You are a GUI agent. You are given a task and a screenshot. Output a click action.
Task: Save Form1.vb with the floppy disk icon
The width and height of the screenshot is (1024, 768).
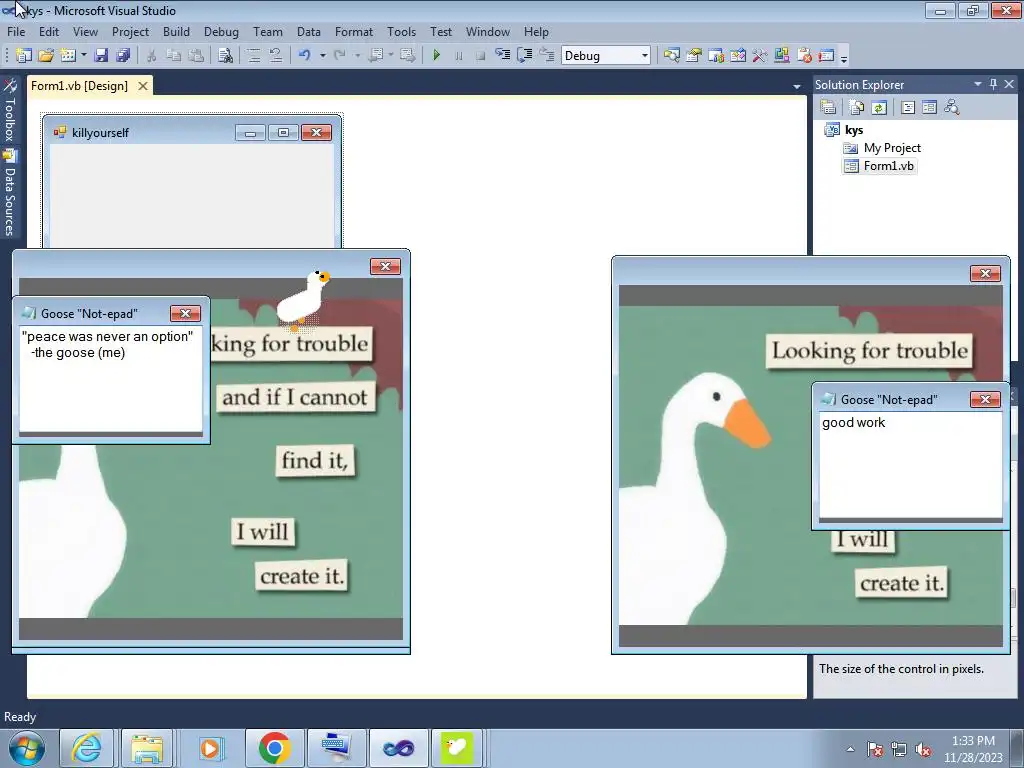pyautogui.click(x=101, y=56)
